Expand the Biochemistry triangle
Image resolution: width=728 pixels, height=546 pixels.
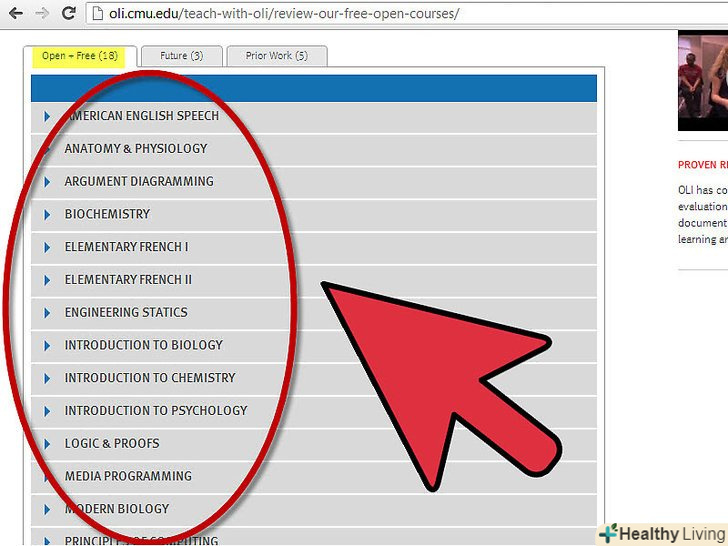pos(47,214)
